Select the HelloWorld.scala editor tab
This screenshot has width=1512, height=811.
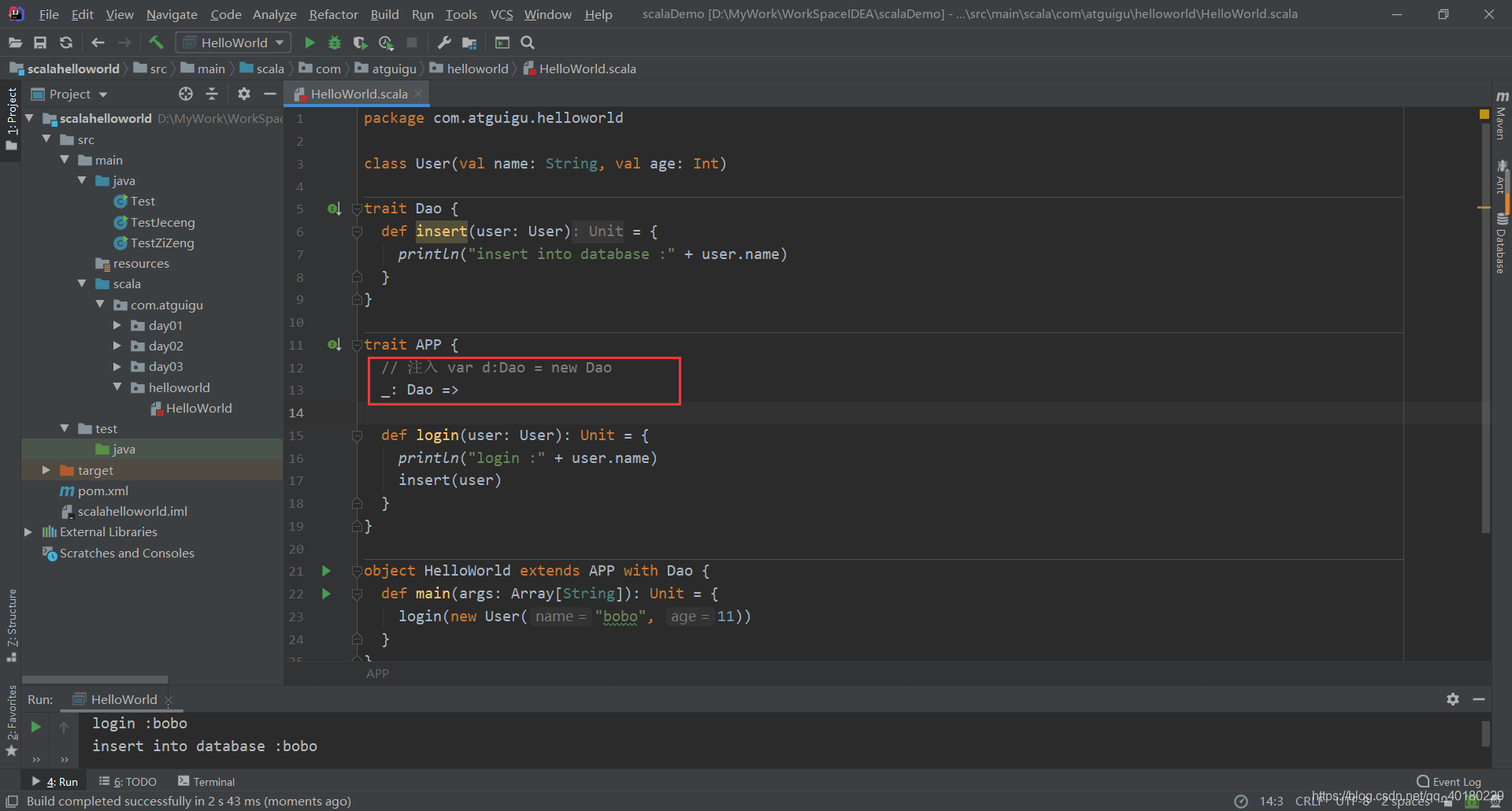[358, 94]
